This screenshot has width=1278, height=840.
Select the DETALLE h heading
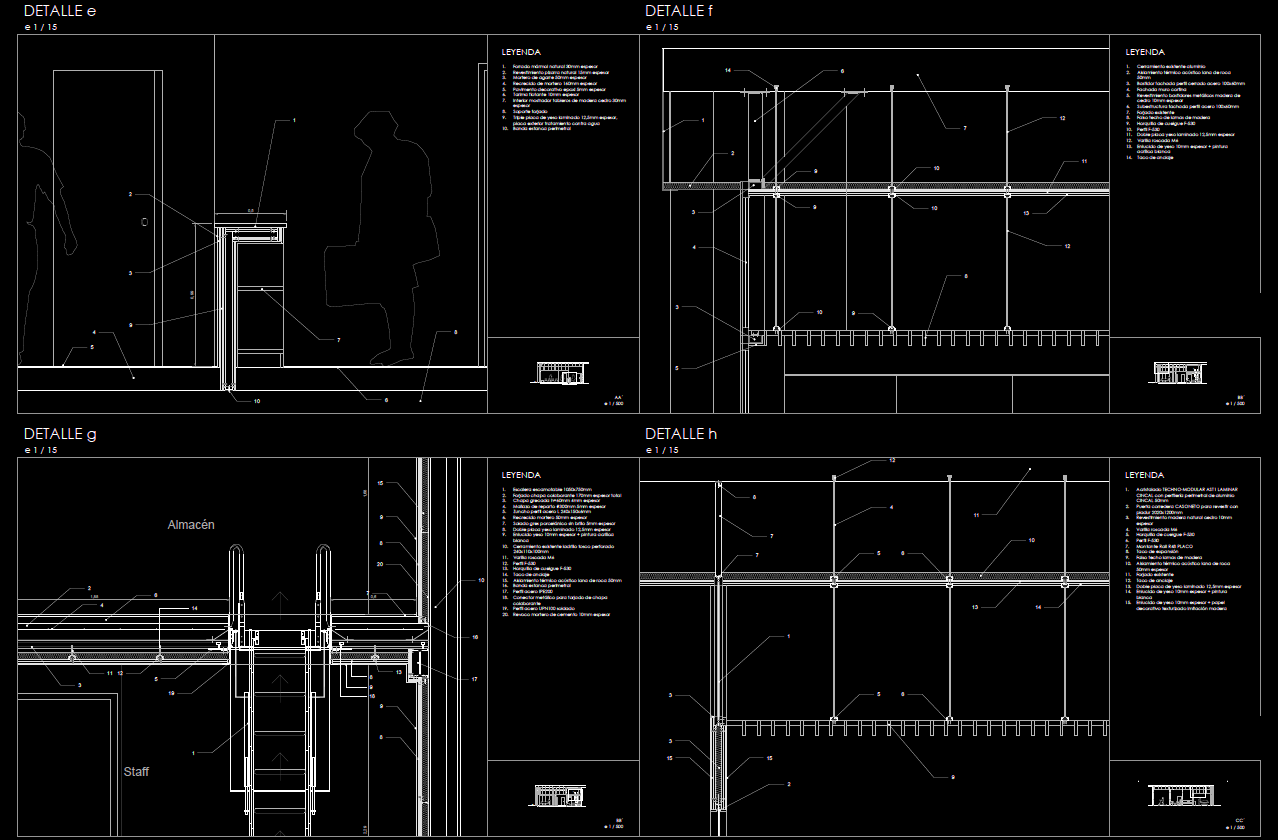click(681, 434)
